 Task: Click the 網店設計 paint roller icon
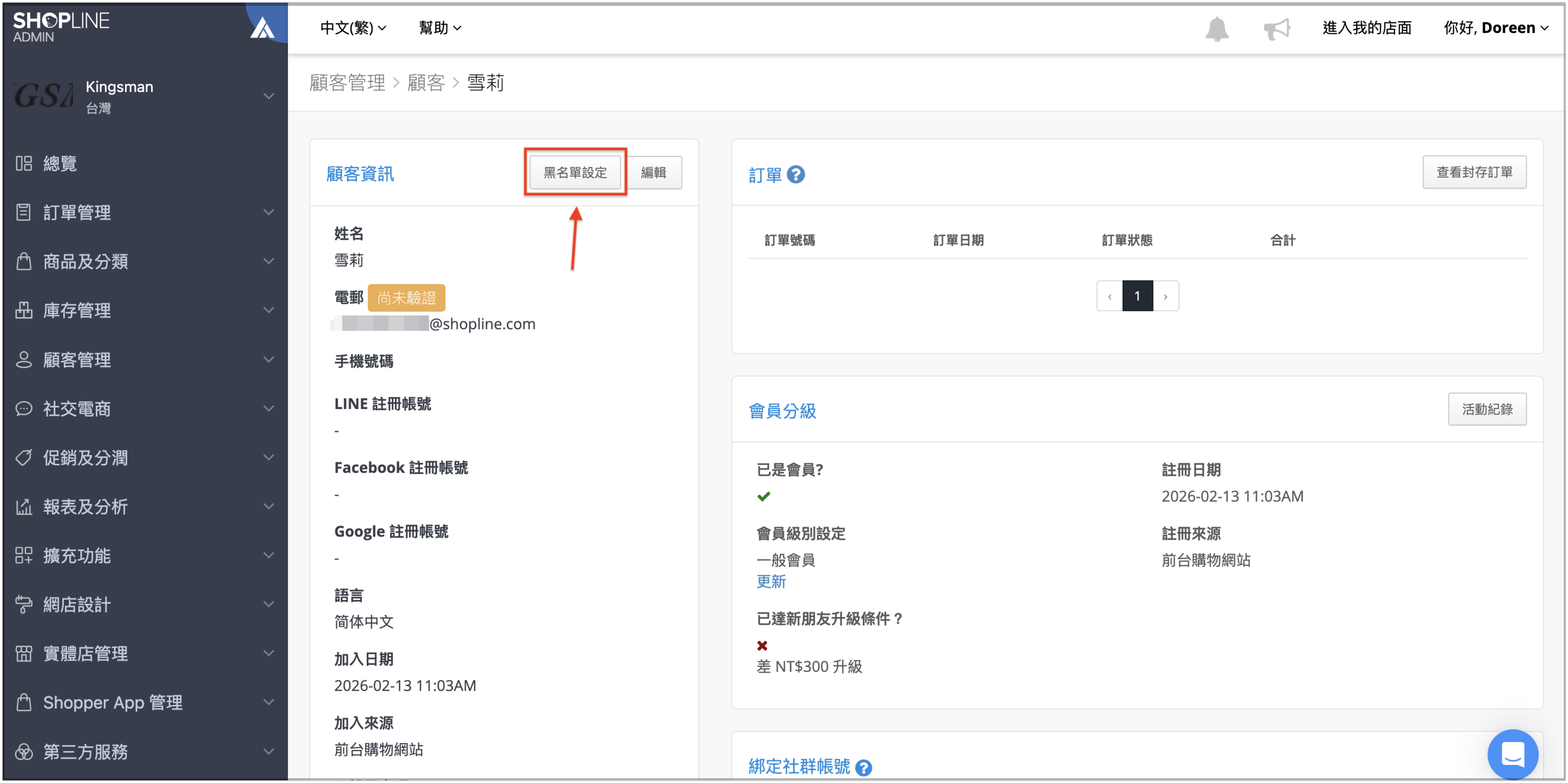pos(24,604)
